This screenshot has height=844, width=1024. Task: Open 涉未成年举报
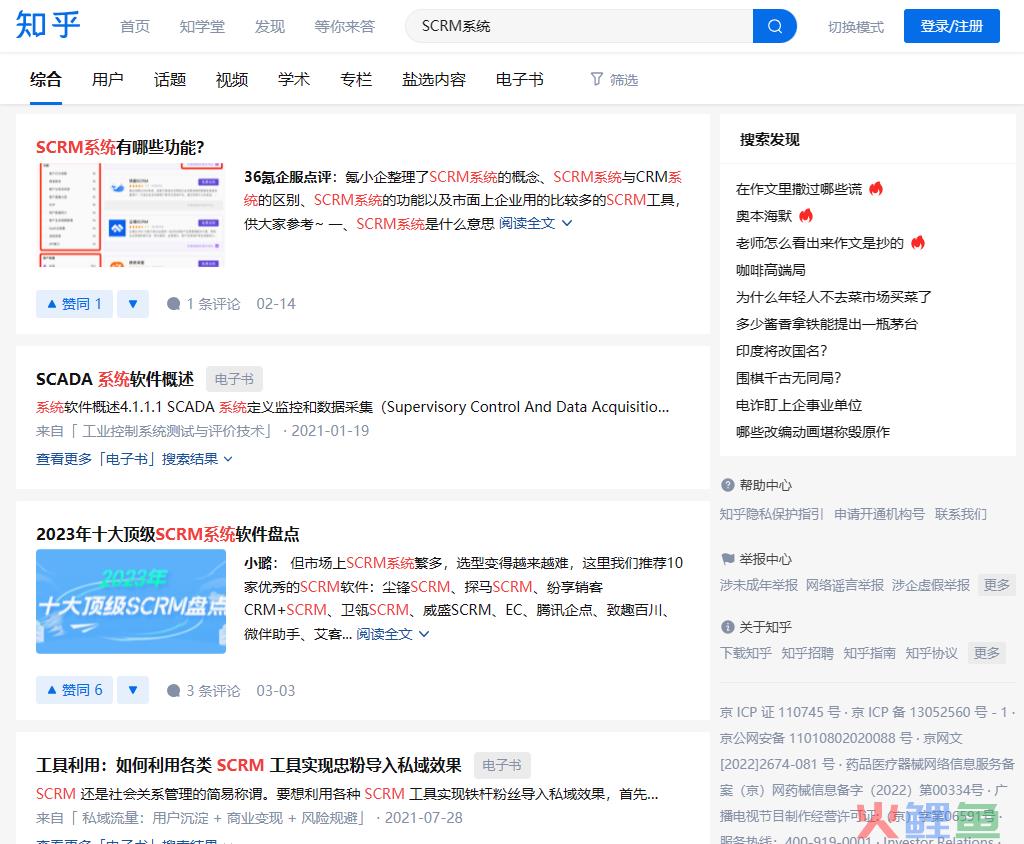pyautogui.click(x=759, y=585)
